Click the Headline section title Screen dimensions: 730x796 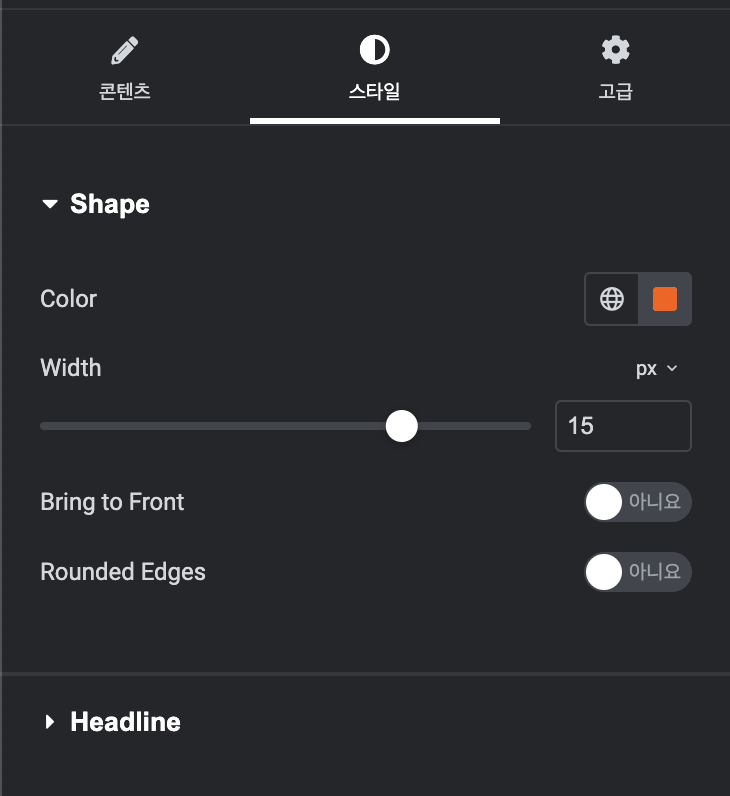tap(125, 722)
